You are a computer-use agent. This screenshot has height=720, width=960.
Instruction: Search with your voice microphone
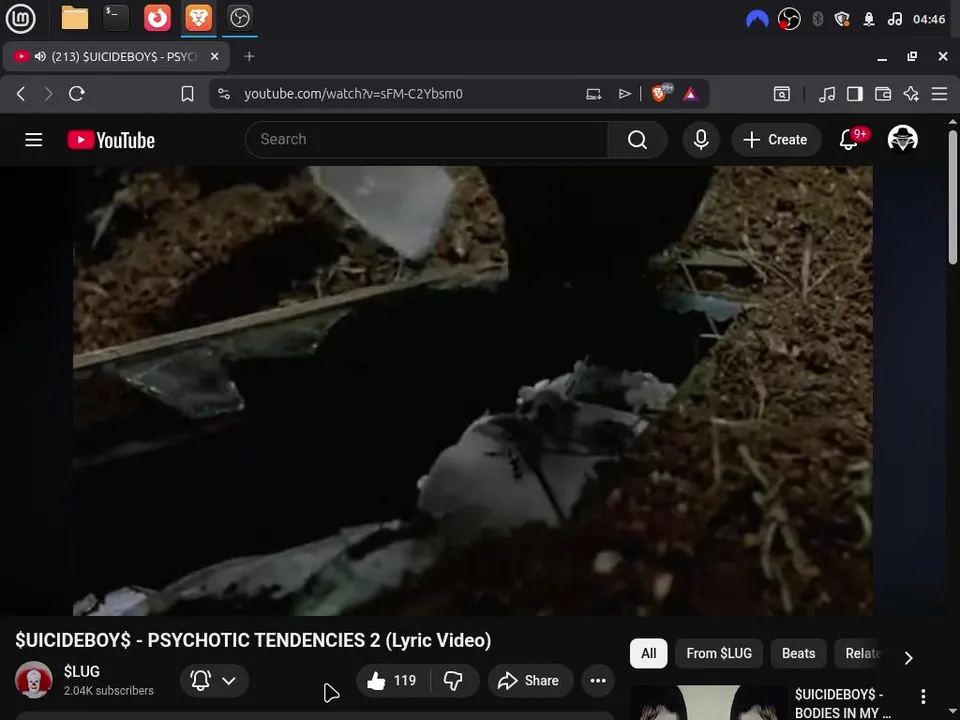(x=701, y=140)
